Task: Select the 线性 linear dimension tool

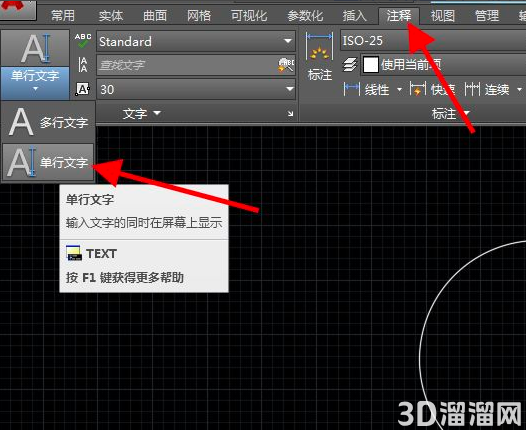Action: click(x=367, y=90)
